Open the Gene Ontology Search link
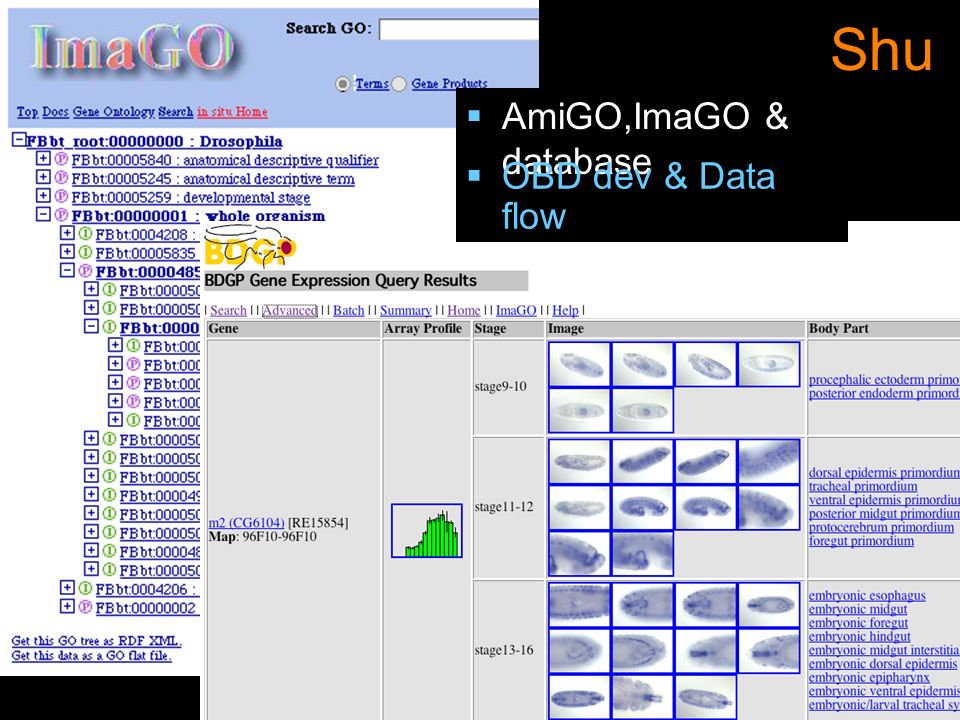The image size is (960, 720). (x=133, y=112)
